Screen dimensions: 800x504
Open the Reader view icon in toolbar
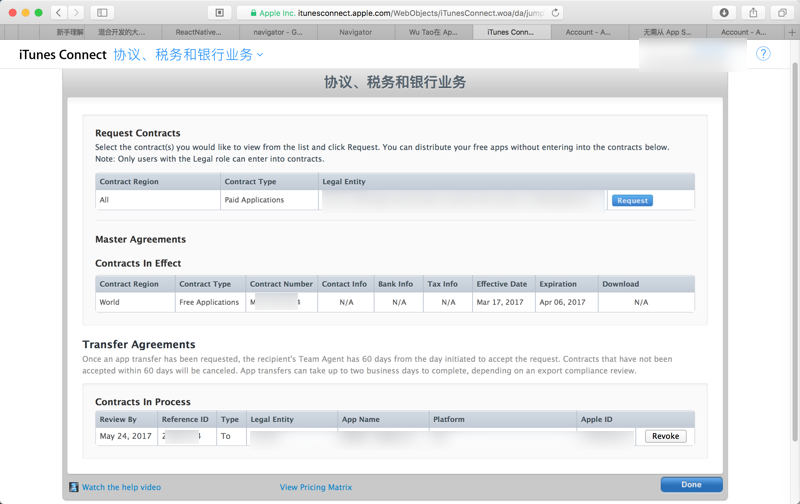pyautogui.click(x=219, y=13)
